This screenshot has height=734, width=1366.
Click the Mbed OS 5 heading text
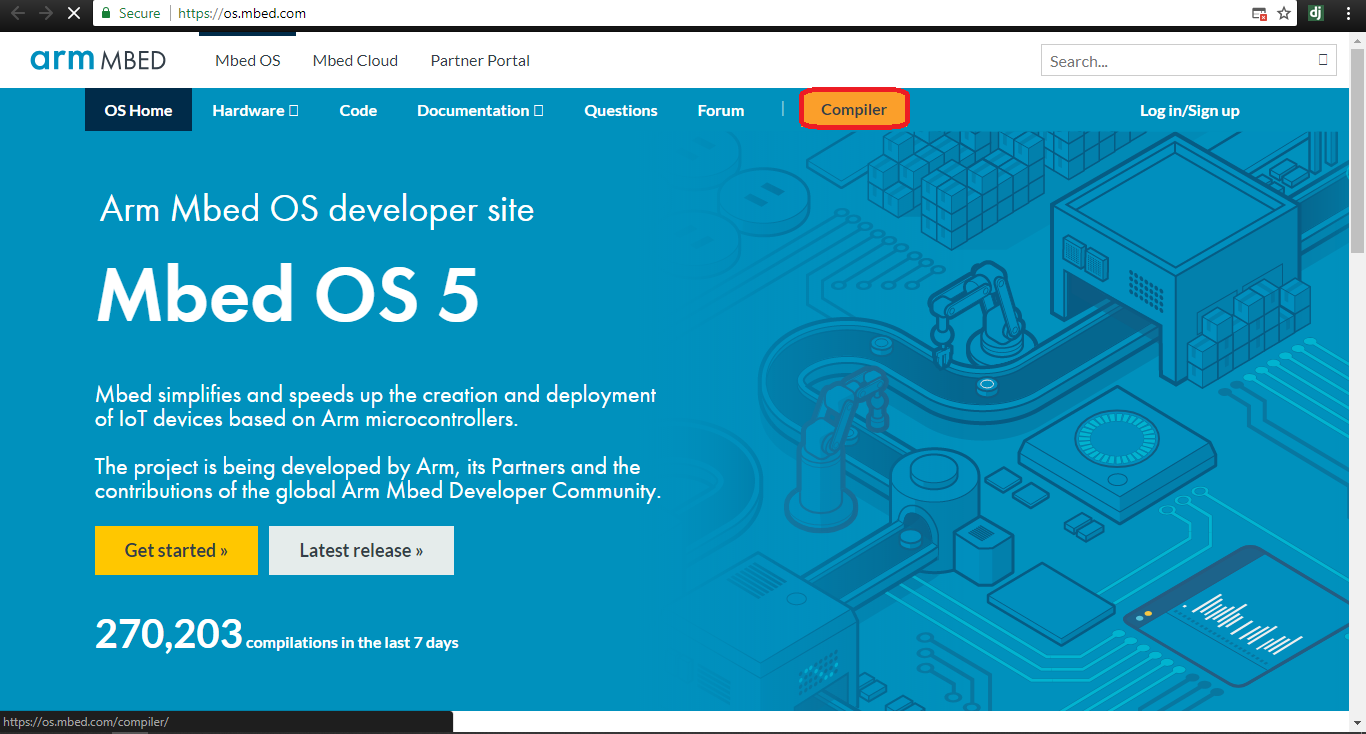click(x=288, y=294)
